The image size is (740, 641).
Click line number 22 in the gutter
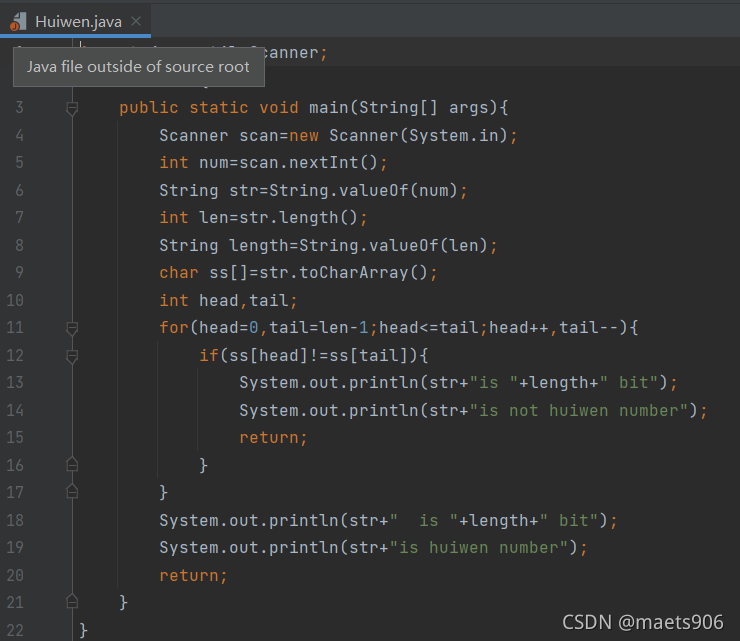[15, 630]
